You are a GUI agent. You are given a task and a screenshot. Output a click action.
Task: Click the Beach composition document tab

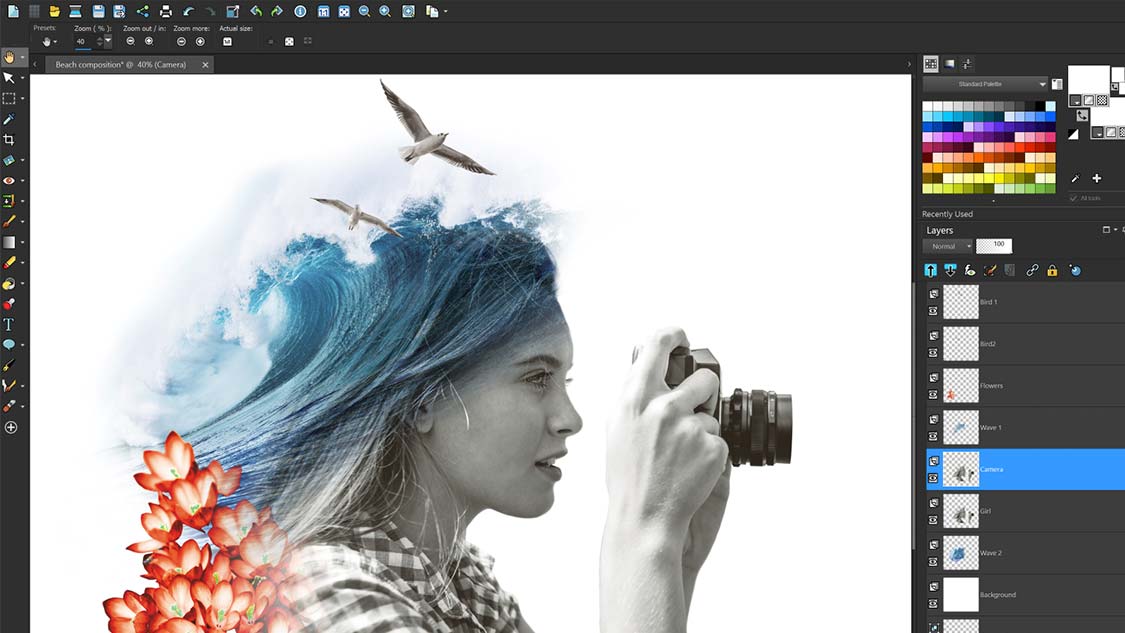[120, 63]
